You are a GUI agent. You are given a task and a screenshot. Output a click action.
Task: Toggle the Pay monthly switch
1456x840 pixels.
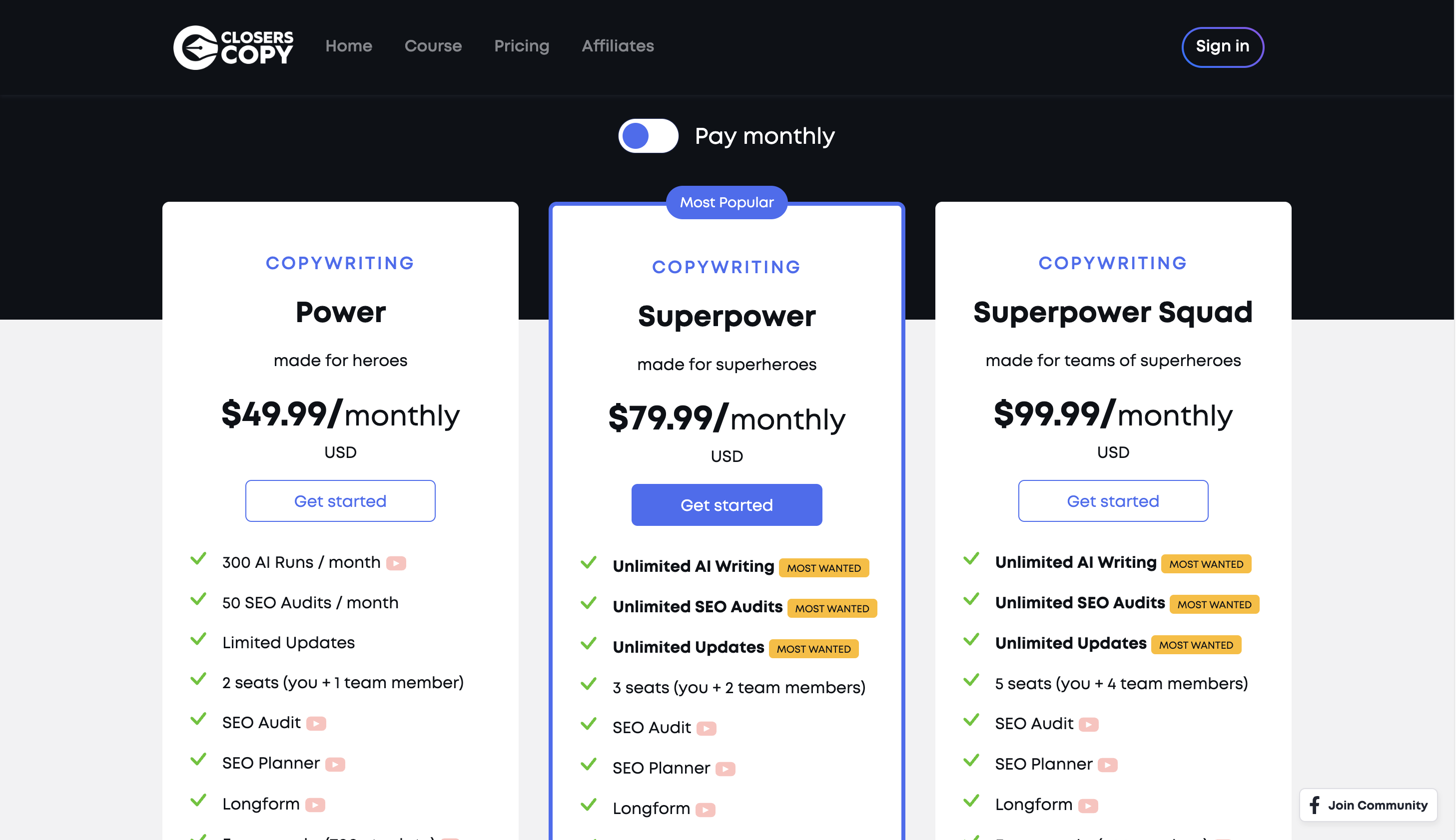(x=648, y=136)
